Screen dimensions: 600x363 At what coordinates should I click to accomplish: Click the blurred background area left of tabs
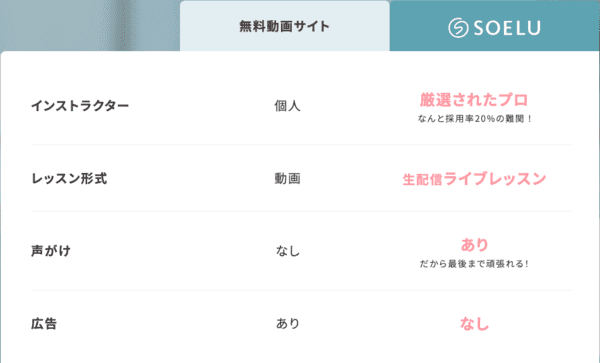click(90, 25)
